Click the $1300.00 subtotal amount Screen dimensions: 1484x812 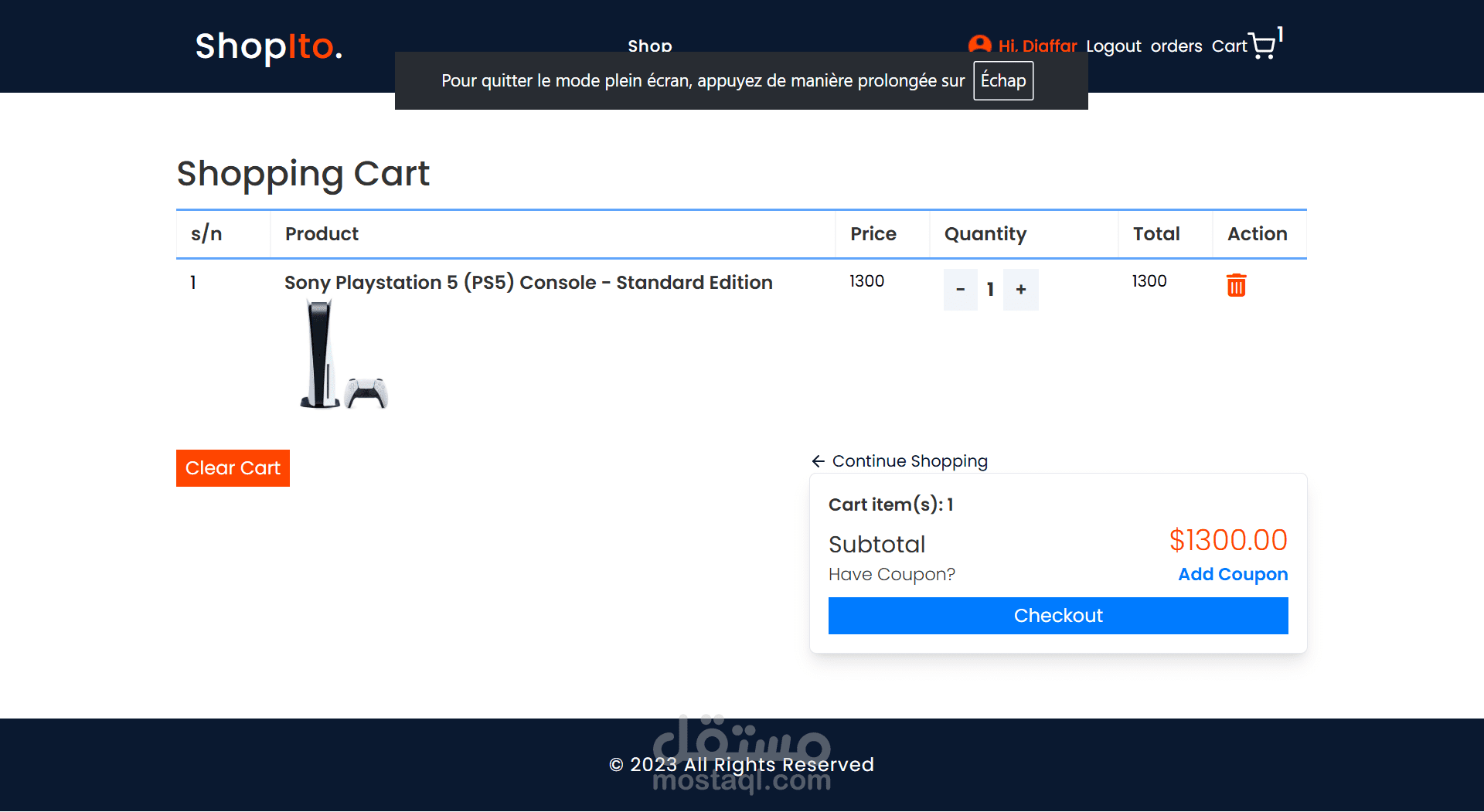pyautogui.click(x=1228, y=540)
